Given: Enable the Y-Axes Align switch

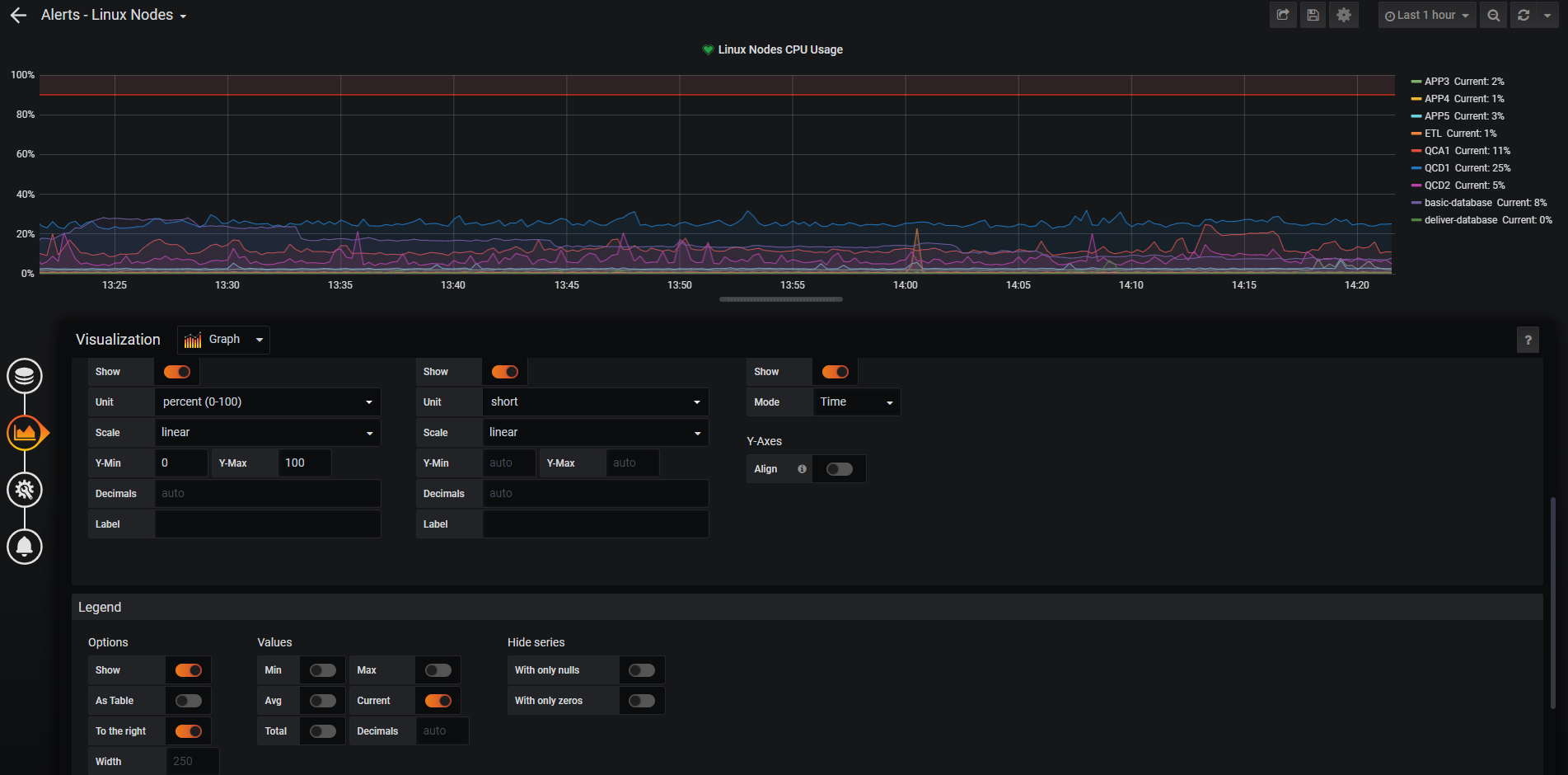Looking at the screenshot, I should point(840,469).
